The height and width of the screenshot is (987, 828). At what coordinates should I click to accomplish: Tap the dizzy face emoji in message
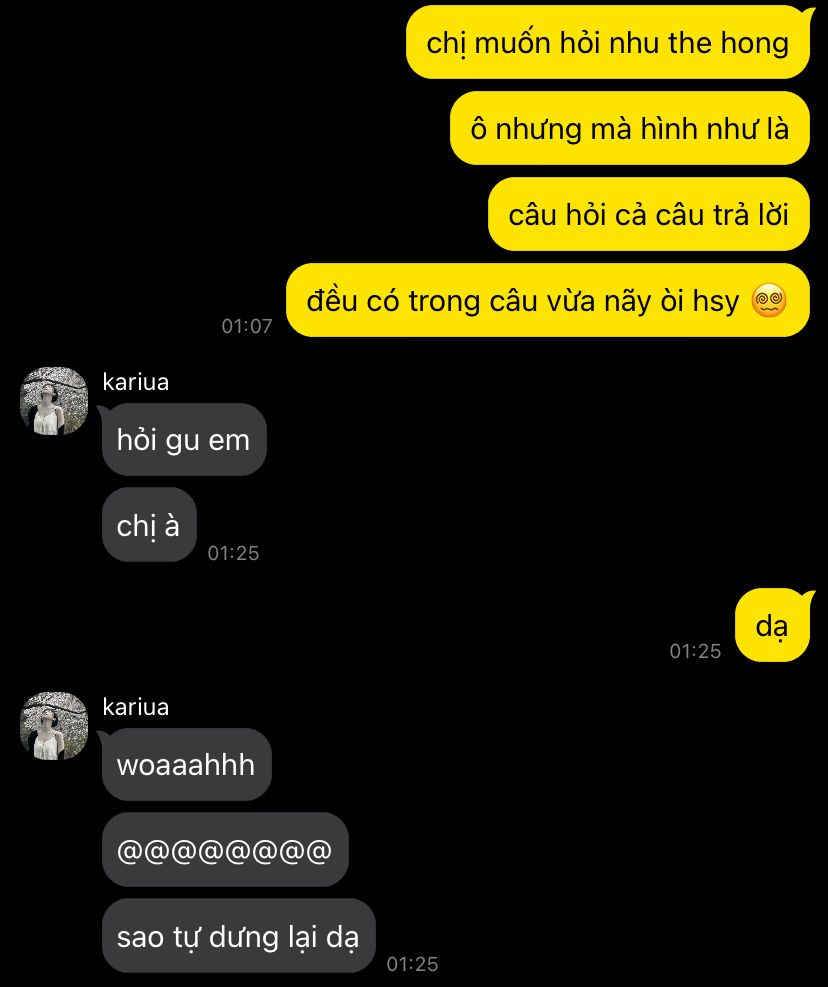coord(769,300)
